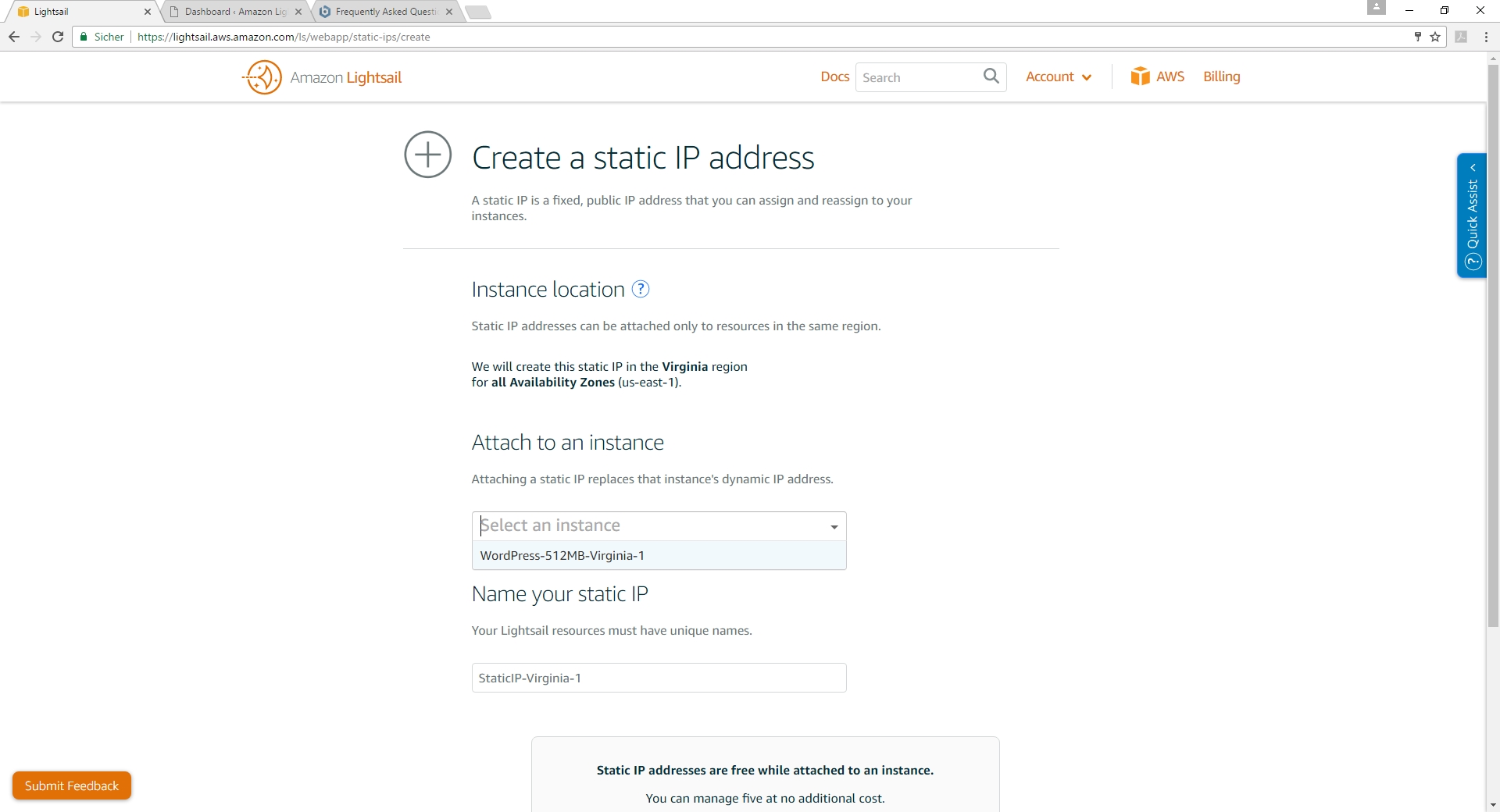Image resolution: width=1500 pixels, height=812 pixels.
Task: Switch to the Dashboard Amazon Lig tab
Action: (234, 12)
